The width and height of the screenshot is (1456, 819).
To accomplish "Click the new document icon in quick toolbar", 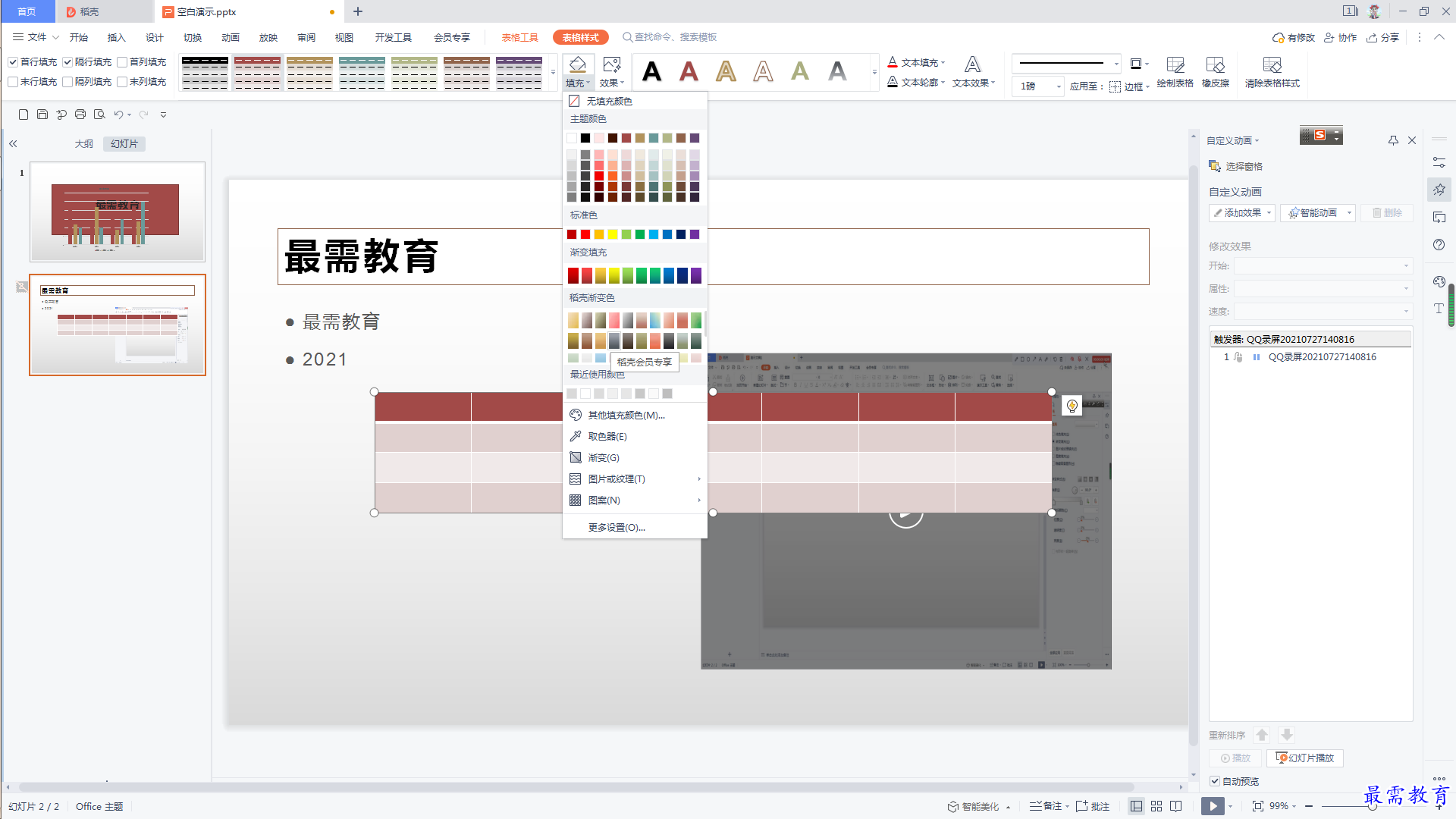I will [x=24, y=115].
